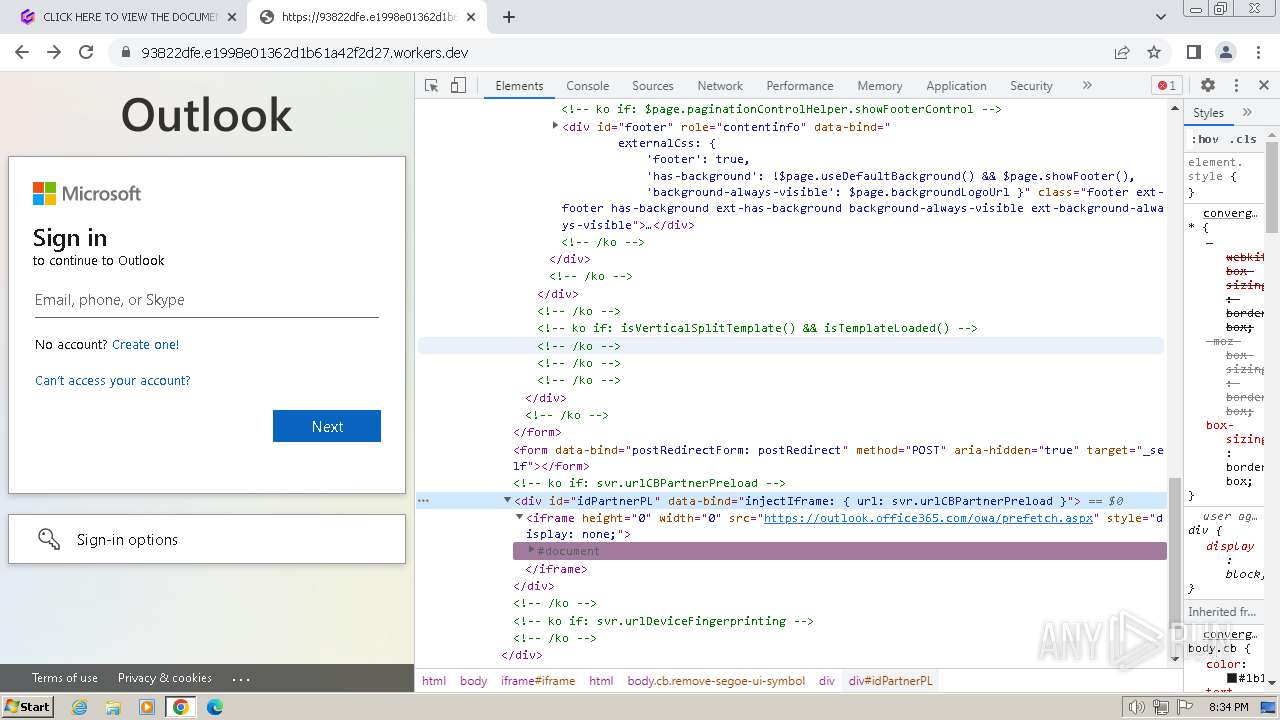Viewport: 1280px width, 720px height.
Task: Open the Windows Start menu
Action: [x=27, y=706]
